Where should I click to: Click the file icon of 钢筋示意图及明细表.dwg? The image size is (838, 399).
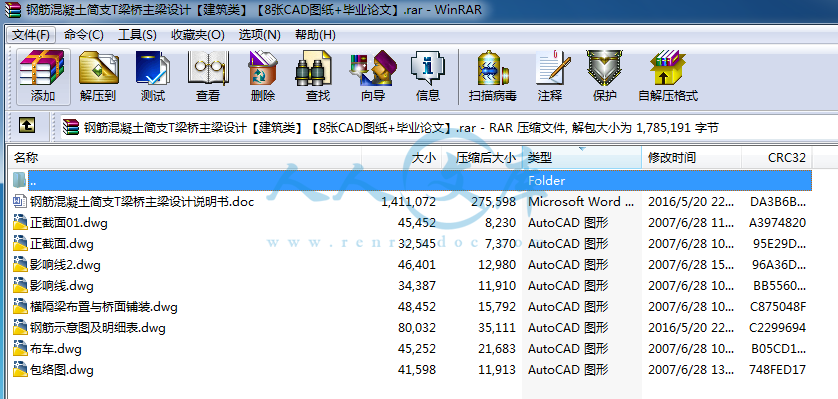(x=20, y=327)
